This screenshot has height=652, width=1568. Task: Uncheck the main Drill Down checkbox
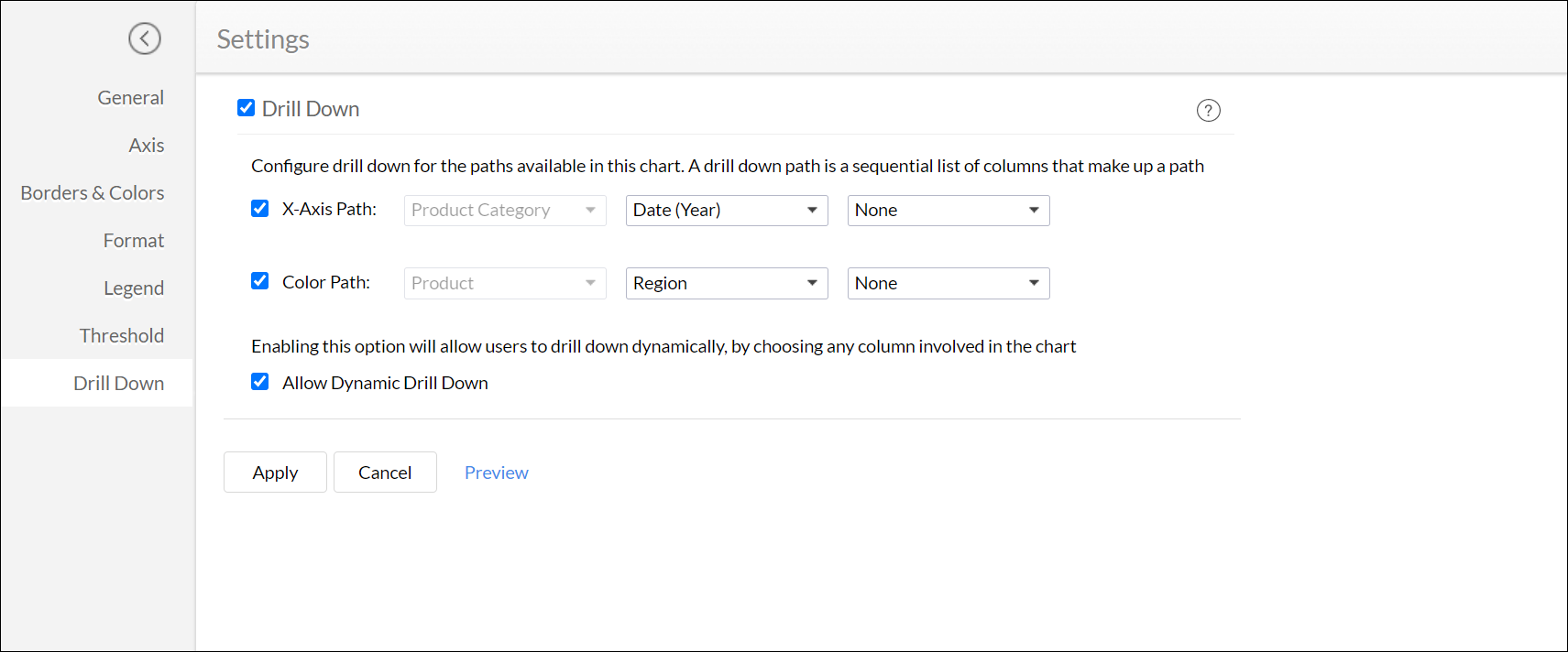pyautogui.click(x=247, y=108)
